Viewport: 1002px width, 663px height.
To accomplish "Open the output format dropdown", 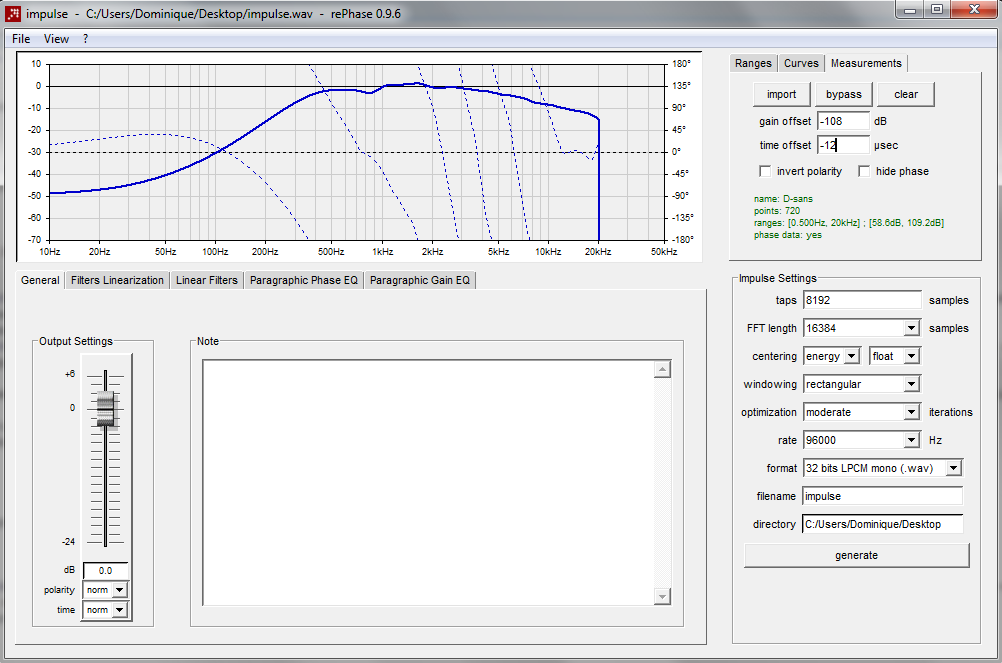I will pyautogui.click(x=953, y=468).
